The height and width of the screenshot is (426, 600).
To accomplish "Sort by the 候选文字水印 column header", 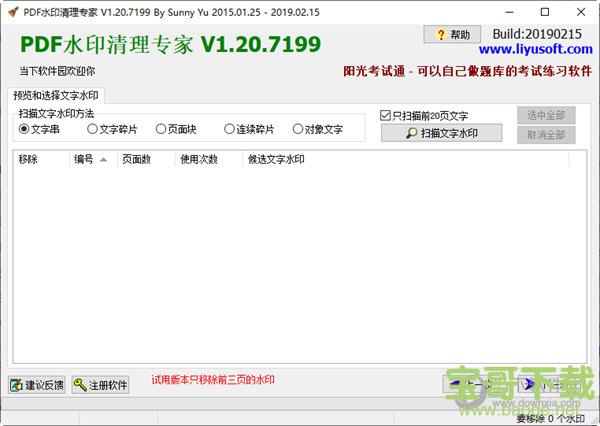I will 406,159.
